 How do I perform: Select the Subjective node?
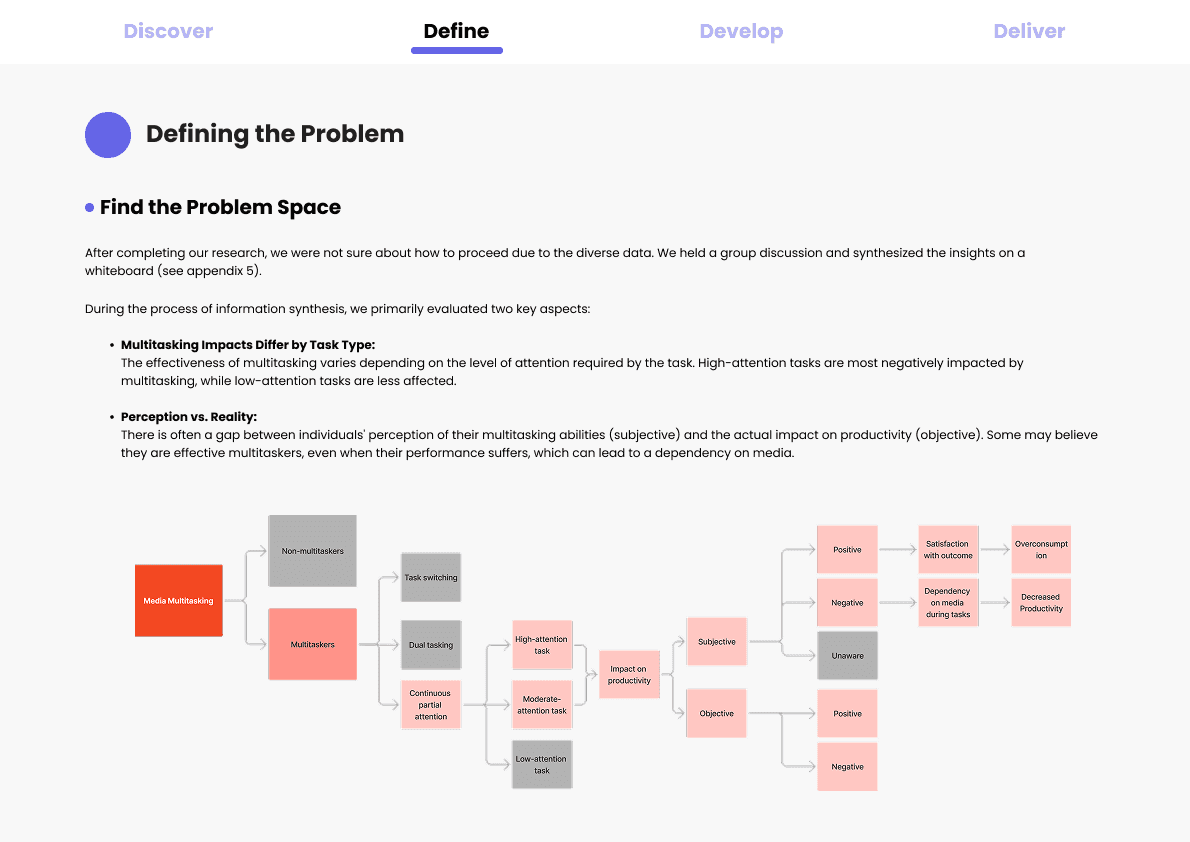pos(716,642)
